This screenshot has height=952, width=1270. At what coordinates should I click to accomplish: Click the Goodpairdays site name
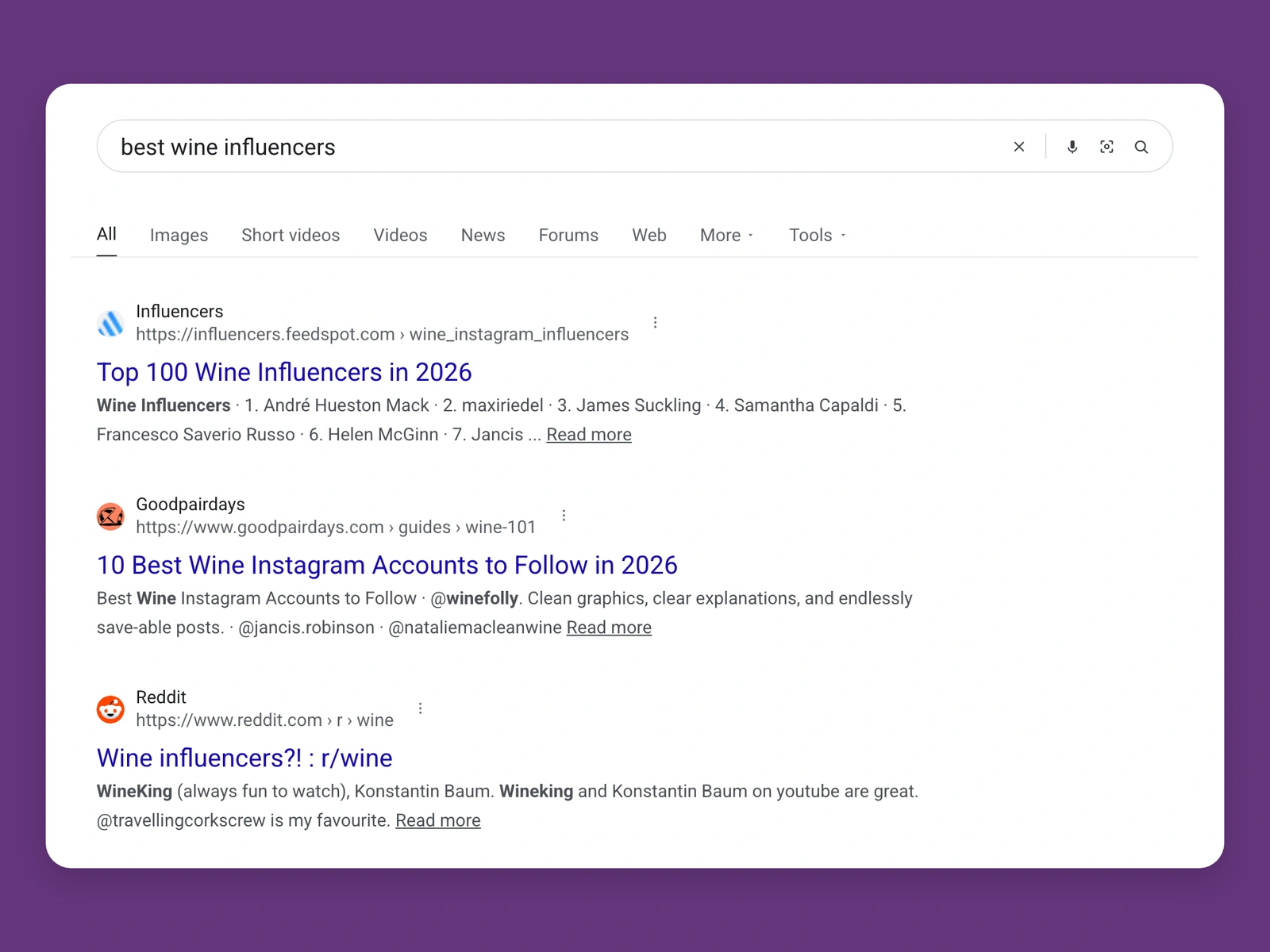[x=190, y=504]
